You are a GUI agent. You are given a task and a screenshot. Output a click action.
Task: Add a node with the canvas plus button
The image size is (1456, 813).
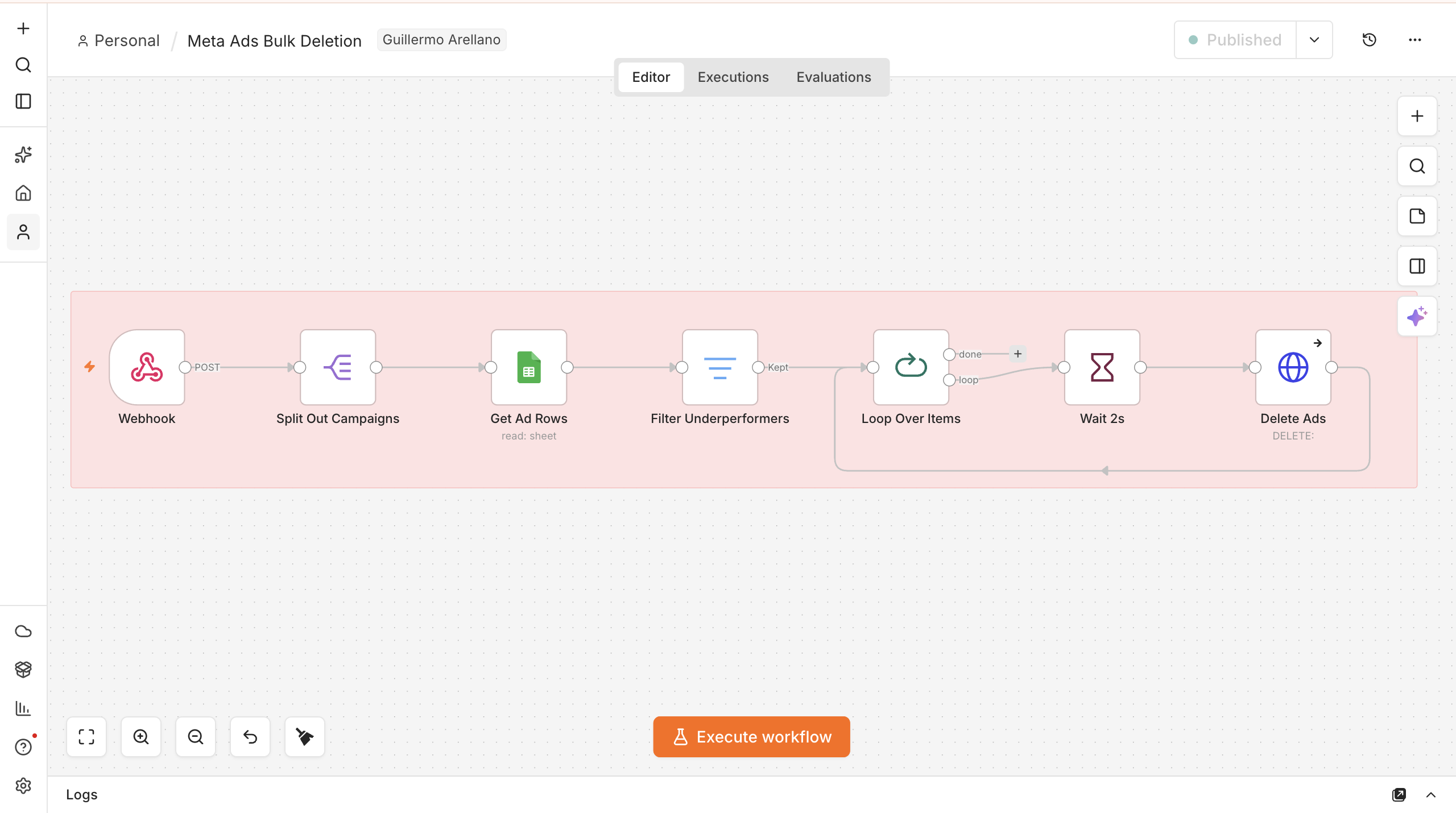1417,116
